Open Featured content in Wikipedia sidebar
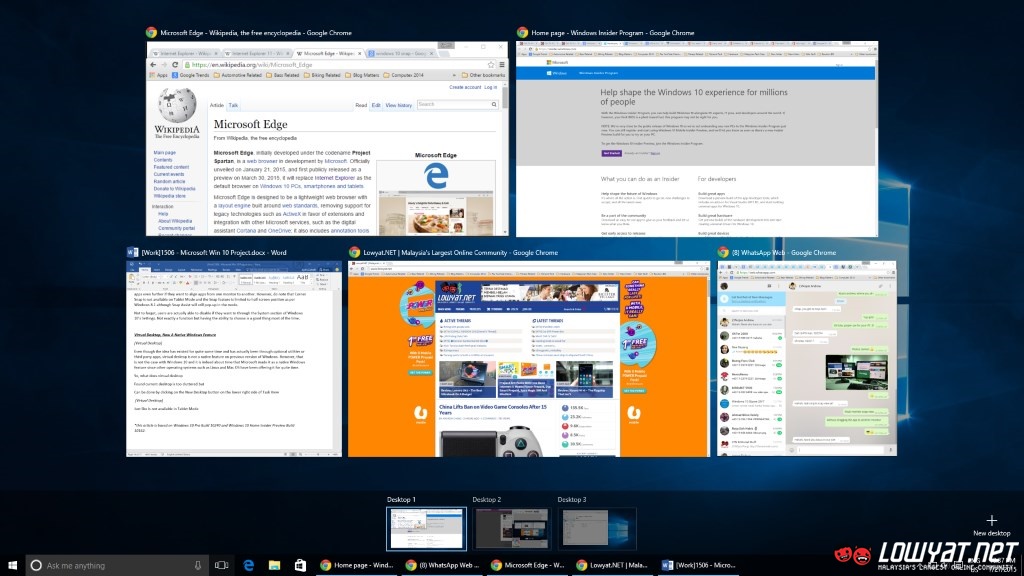This screenshot has height=576, width=1024. 171,167
